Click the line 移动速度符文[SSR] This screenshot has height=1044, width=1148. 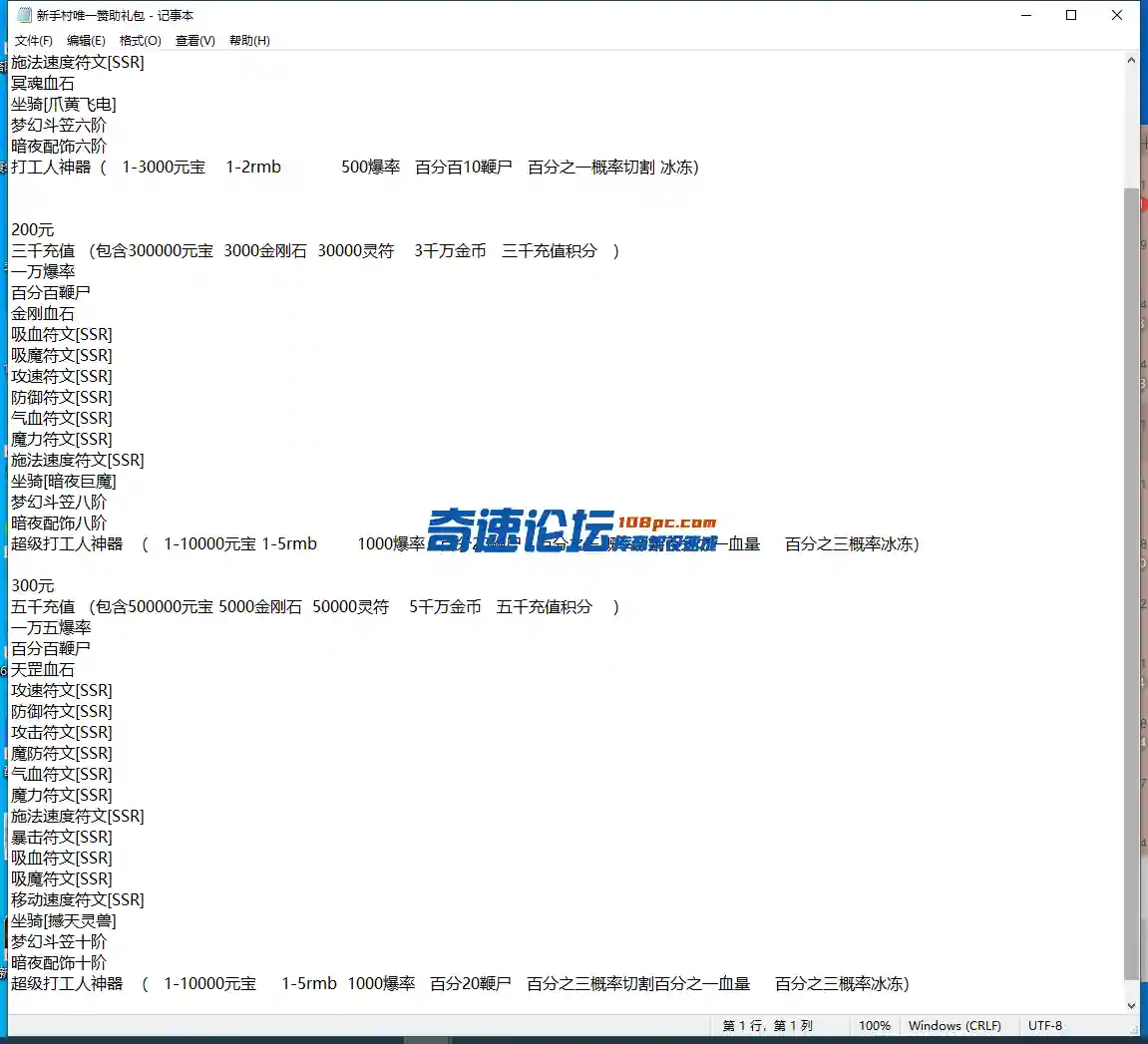pos(77,899)
